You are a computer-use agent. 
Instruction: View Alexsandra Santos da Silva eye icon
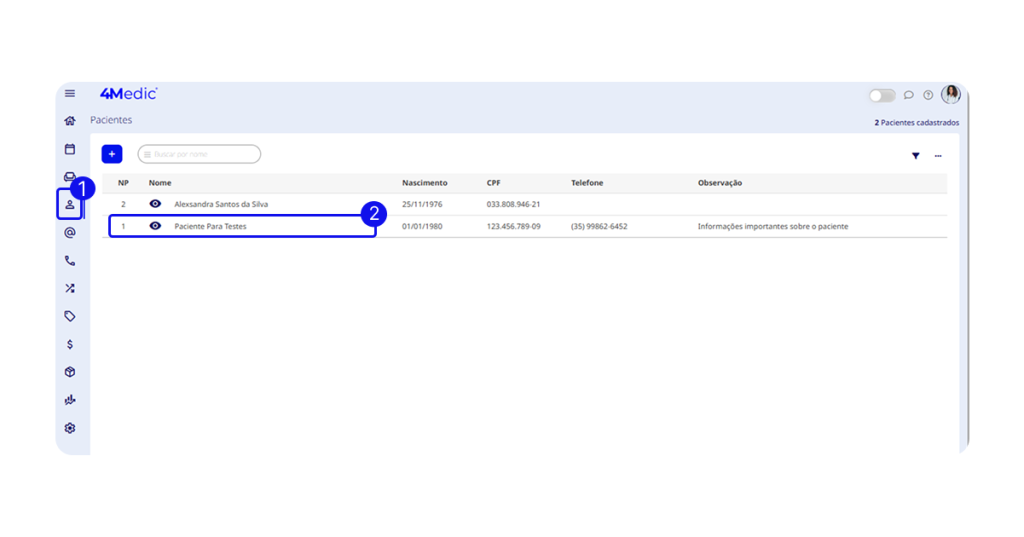coord(155,204)
